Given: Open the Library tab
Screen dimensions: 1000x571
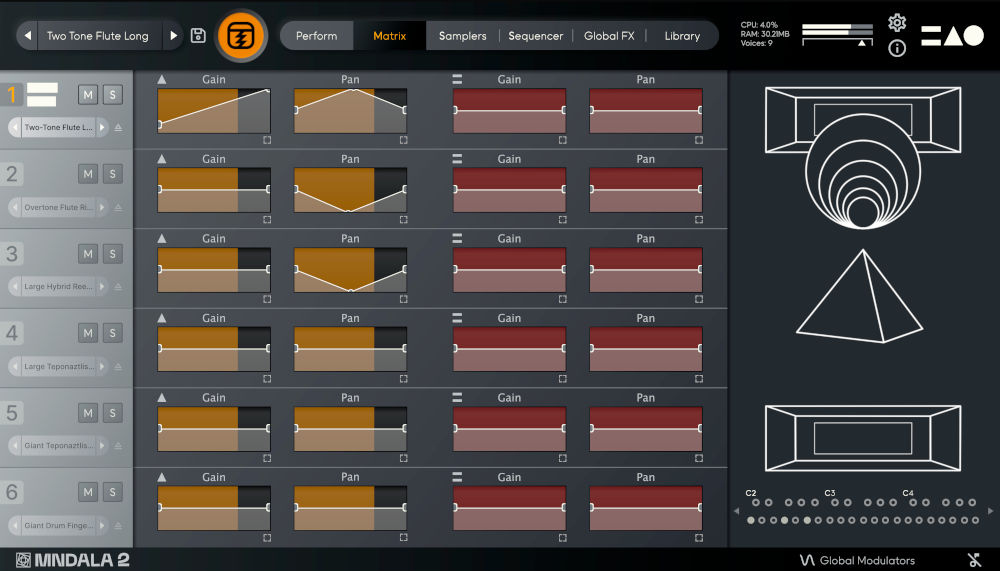Looking at the screenshot, I should coord(682,36).
